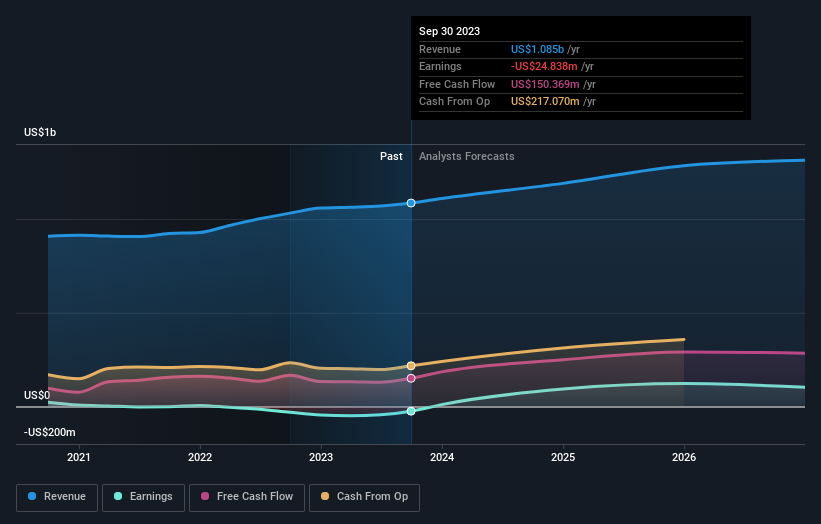
Task: Select the 2026 x-axis label
Action: coord(684,458)
